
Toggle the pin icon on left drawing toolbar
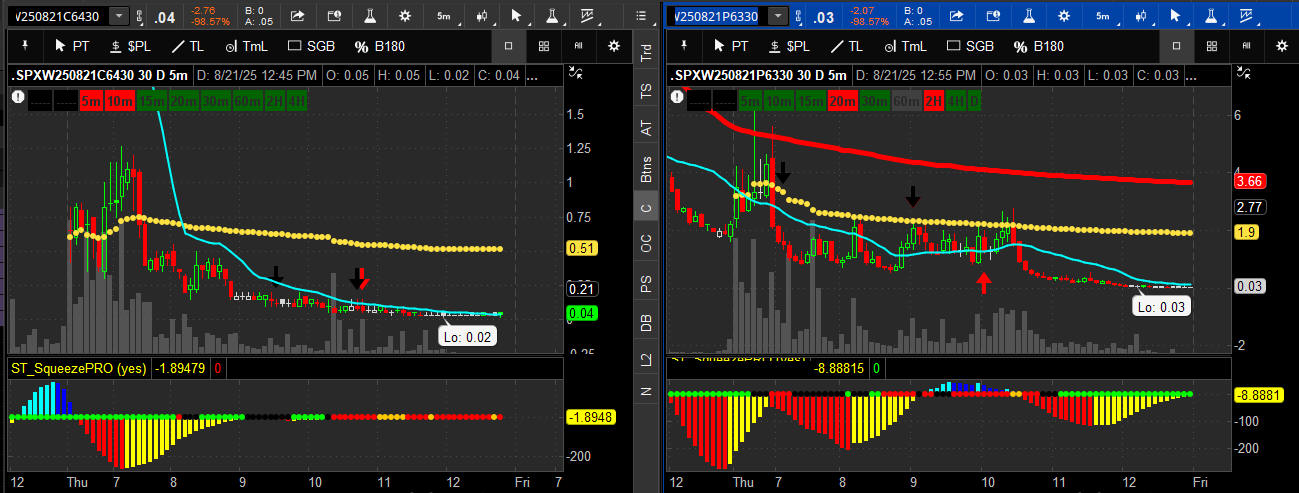click(25, 46)
